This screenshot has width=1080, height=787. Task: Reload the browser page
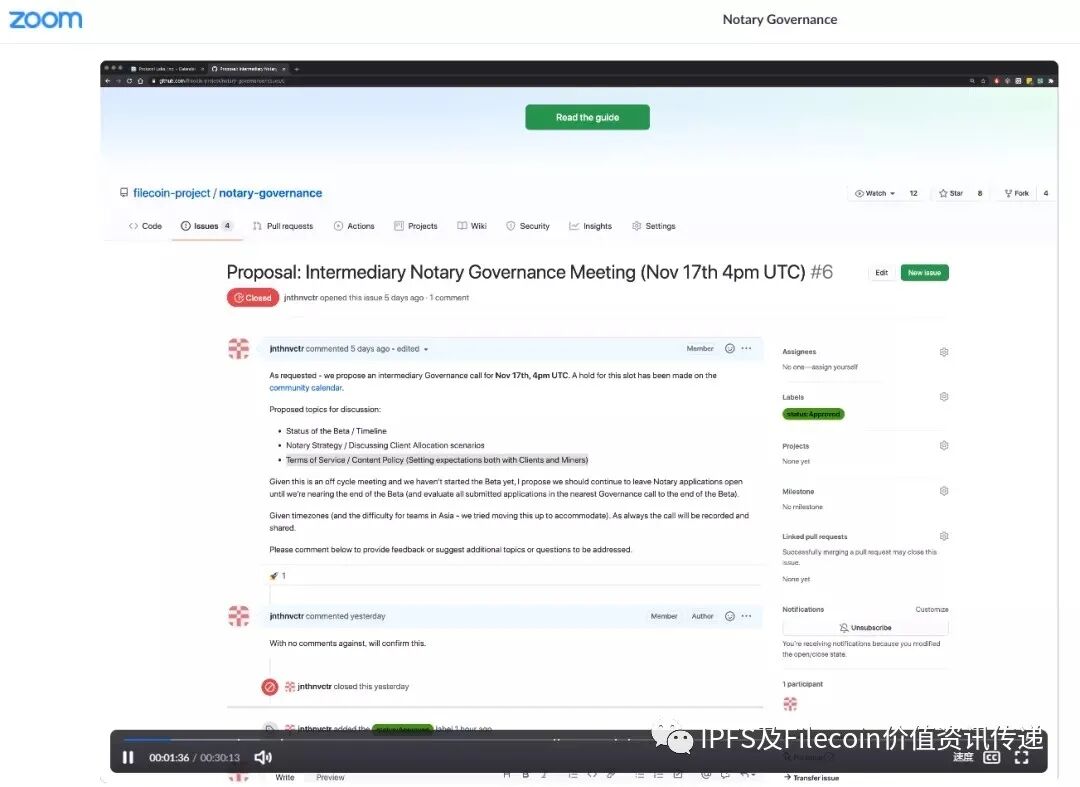(129, 81)
